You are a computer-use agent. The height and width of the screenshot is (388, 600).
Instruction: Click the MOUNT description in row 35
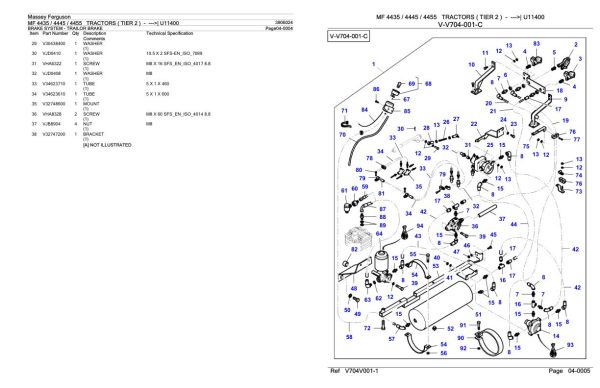pyautogui.click(x=91, y=104)
